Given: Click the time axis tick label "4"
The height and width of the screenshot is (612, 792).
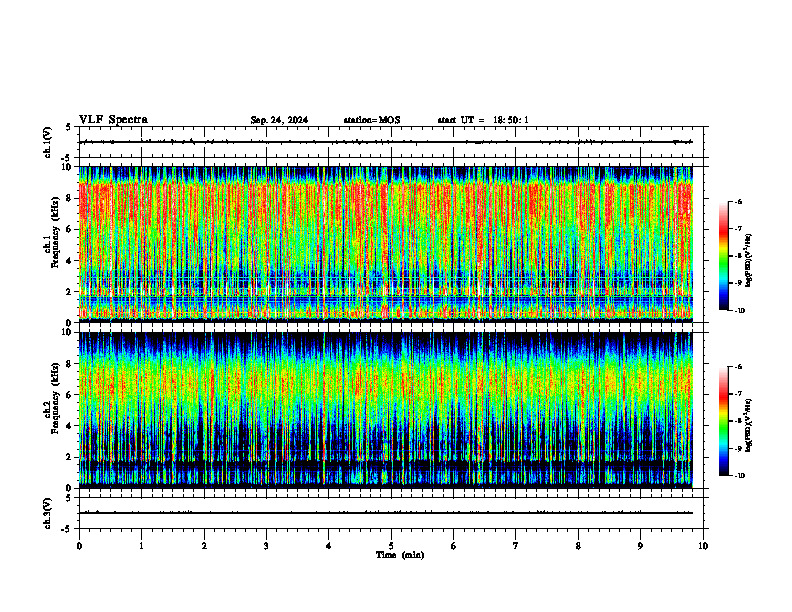Looking at the screenshot, I should tap(329, 546).
